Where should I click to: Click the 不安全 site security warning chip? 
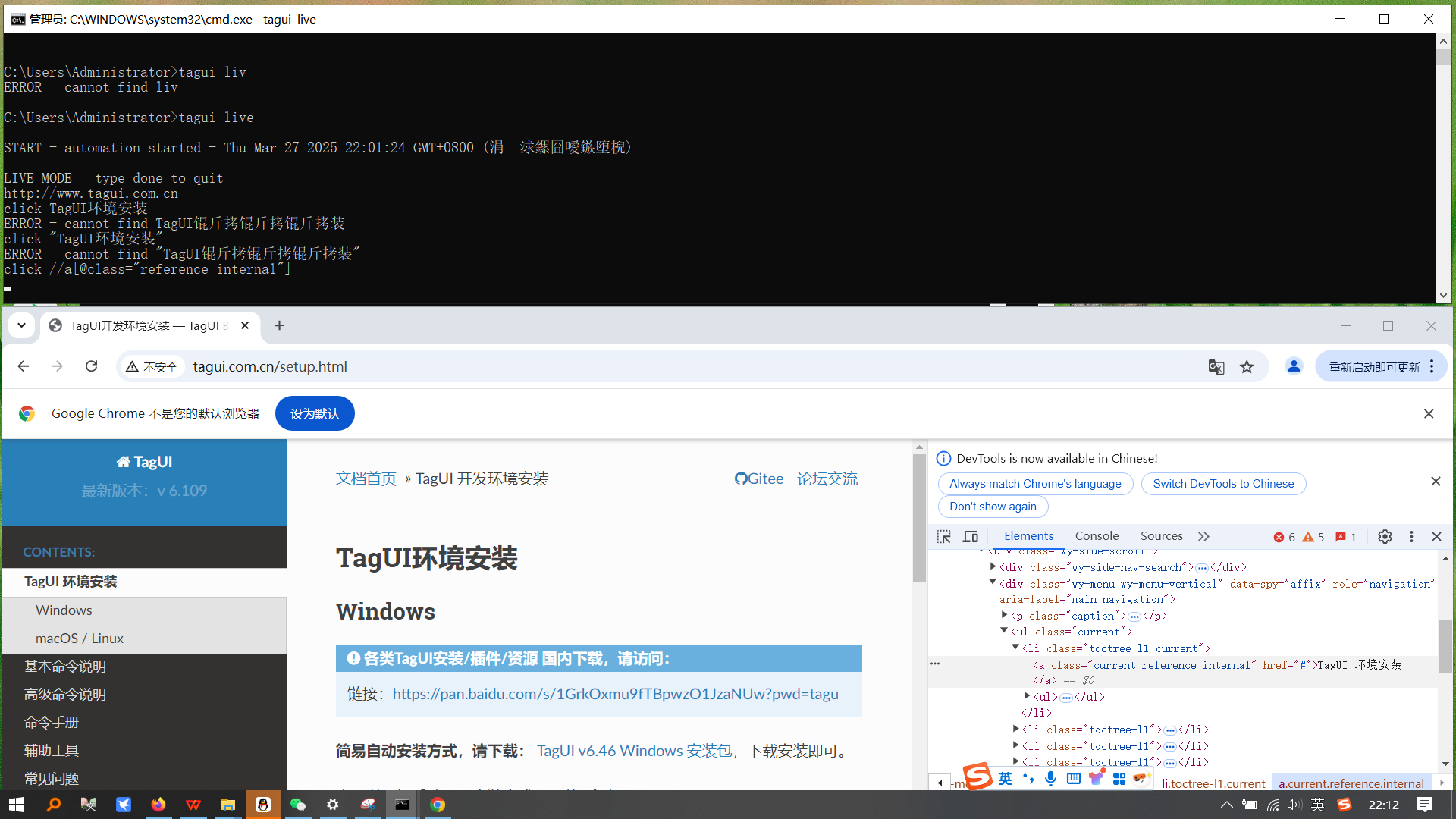tap(152, 367)
